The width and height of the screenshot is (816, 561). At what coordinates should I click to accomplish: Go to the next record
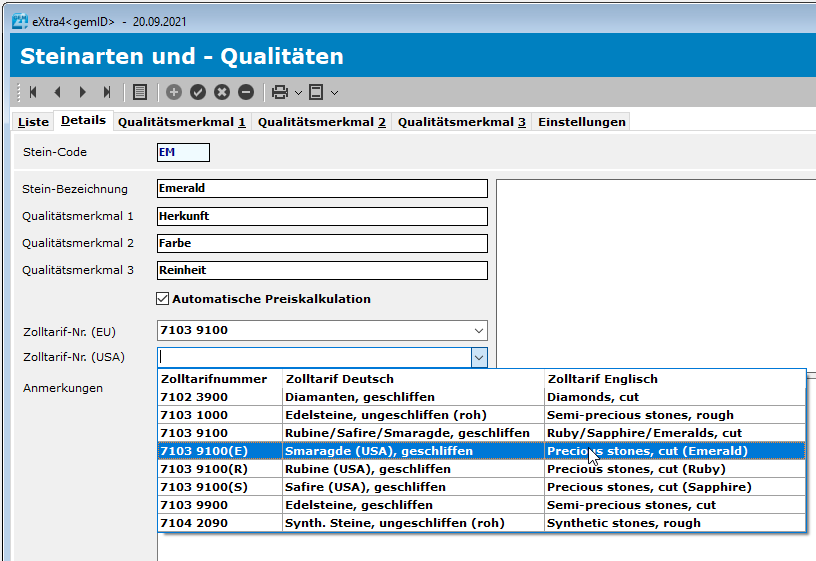pyautogui.click(x=82, y=92)
